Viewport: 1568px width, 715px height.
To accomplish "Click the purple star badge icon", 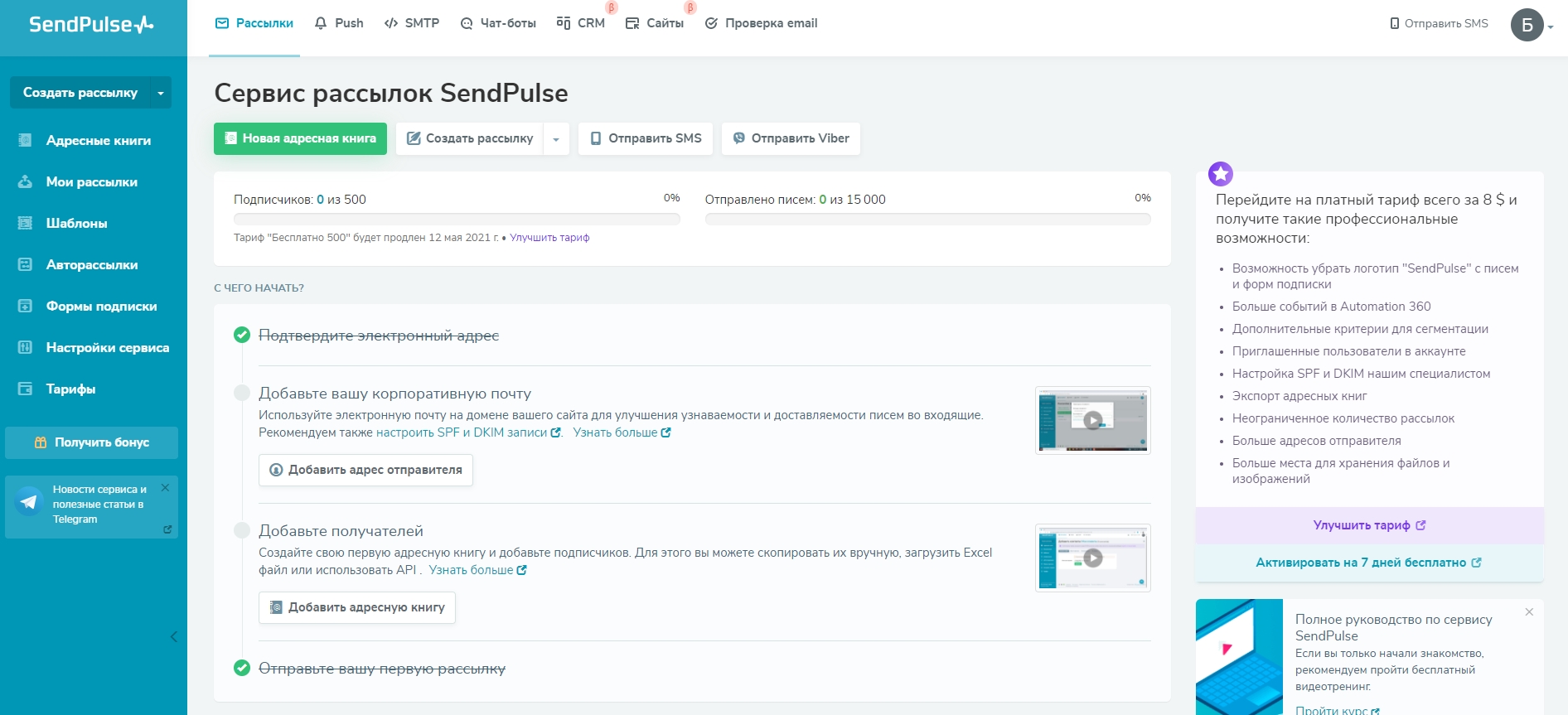I will point(1221,174).
